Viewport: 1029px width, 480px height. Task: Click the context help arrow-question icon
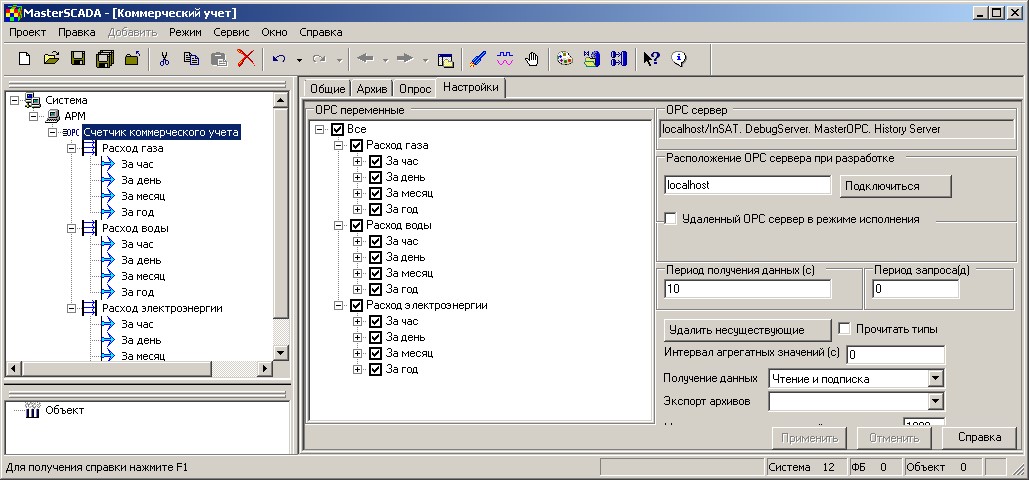pyautogui.click(x=651, y=59)
